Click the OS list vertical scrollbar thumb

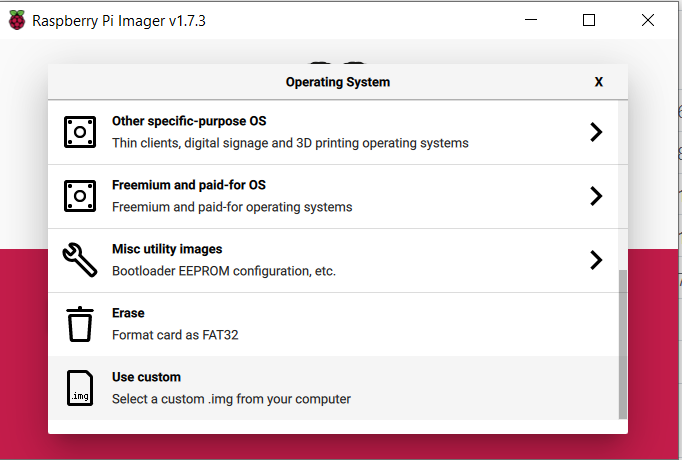point(623,343)
